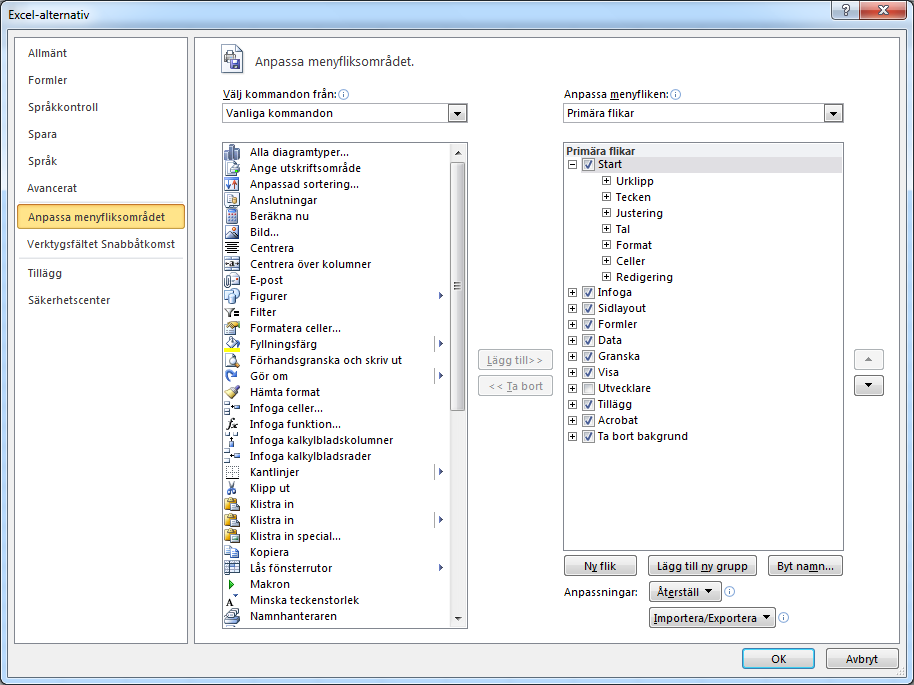Click the E-post icon
914x685 pixels.
(x=232, y=280)
